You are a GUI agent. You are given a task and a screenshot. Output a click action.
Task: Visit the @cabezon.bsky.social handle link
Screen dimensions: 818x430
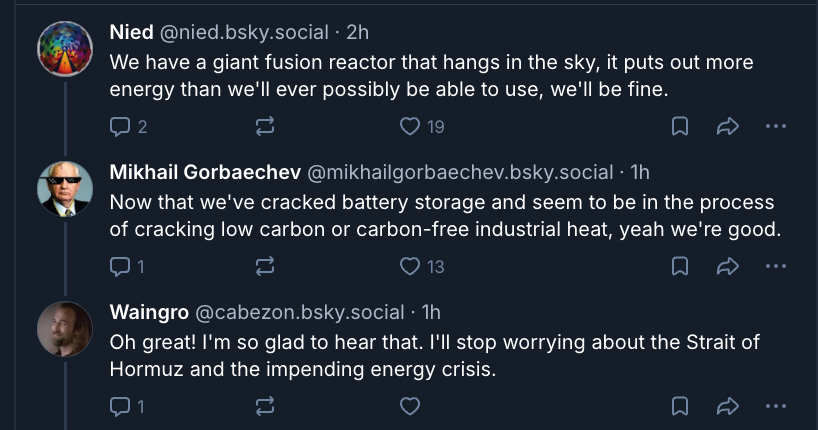(300, 312)
